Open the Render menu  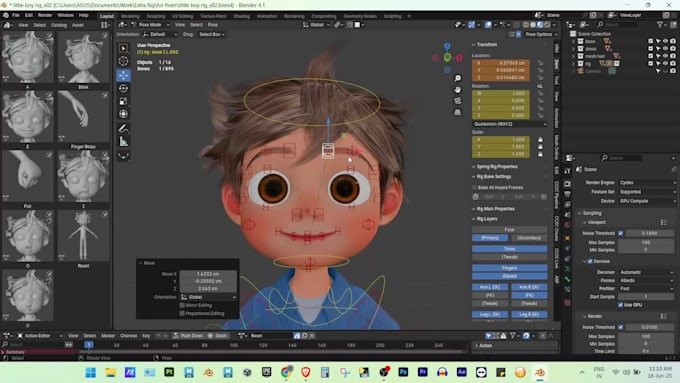(x=45, y=15)
